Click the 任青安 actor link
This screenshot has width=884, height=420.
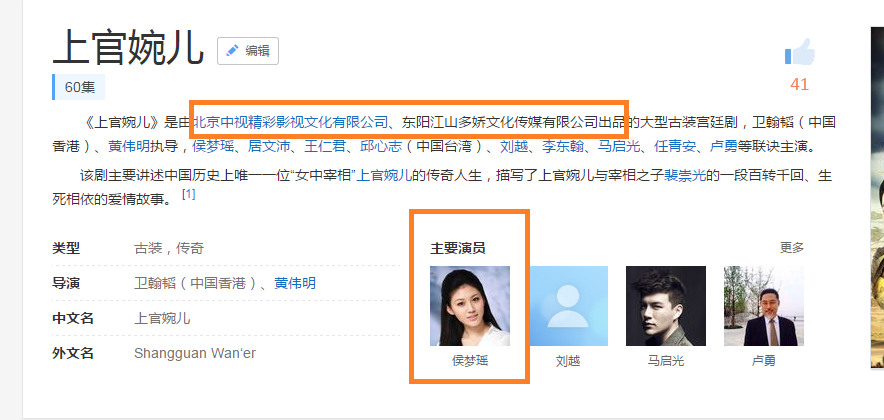pyautogui.click(x=675, y=147)
